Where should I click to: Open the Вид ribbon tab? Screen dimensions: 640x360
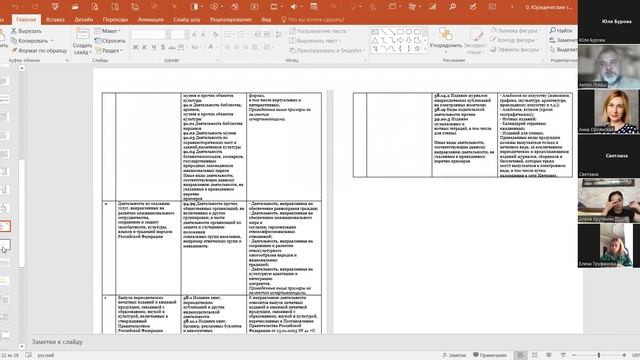(x=266, y=20)
